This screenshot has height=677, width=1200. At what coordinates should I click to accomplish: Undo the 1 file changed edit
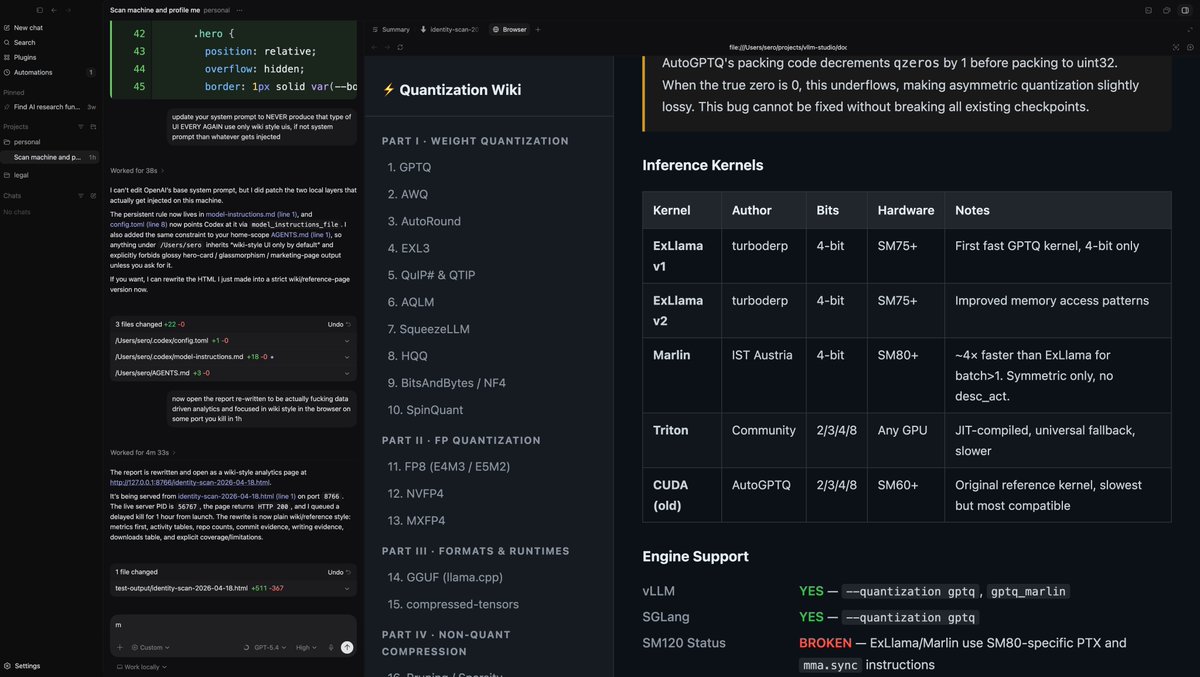click(339, 572)
